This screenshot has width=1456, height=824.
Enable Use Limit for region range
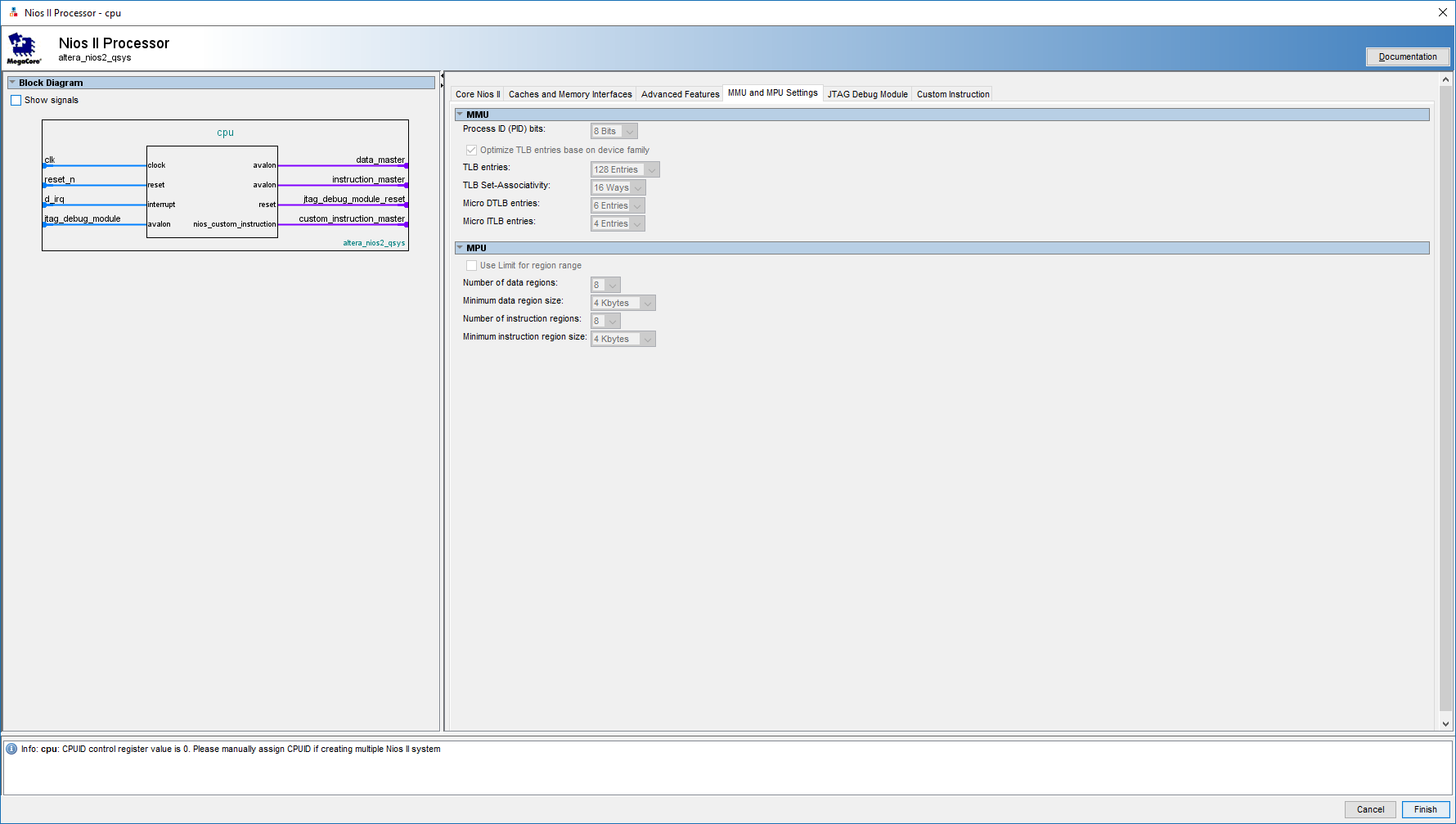(x=471, y=265)
